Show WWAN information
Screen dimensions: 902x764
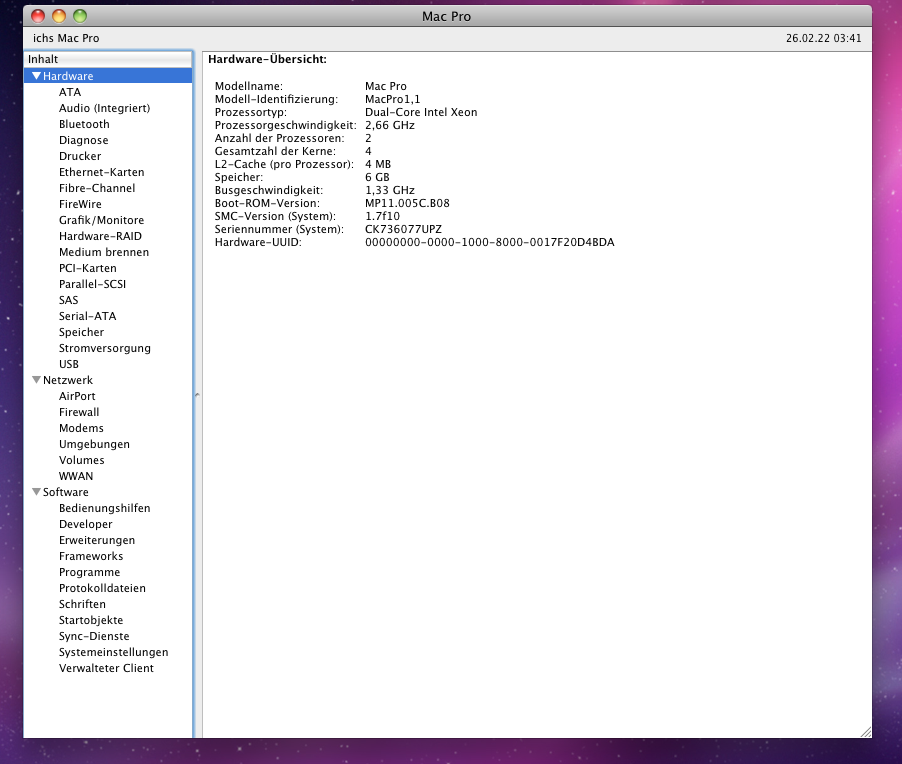point(76,476)
